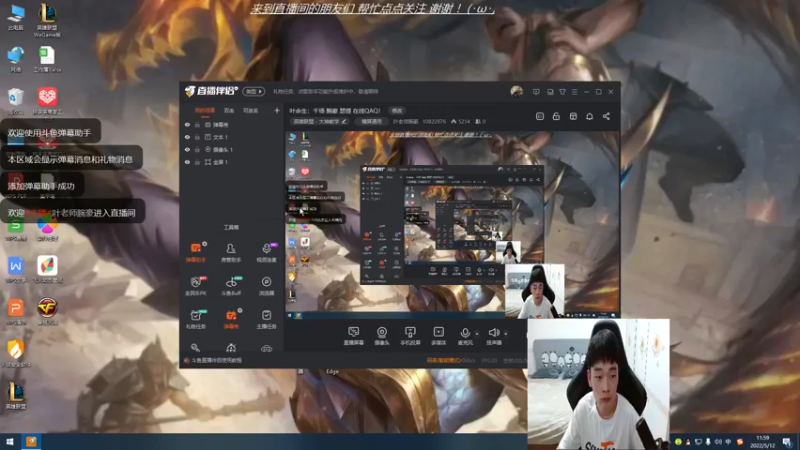
Task: Hide the 摄像头 1 source layer
Action: coord(187,149)
